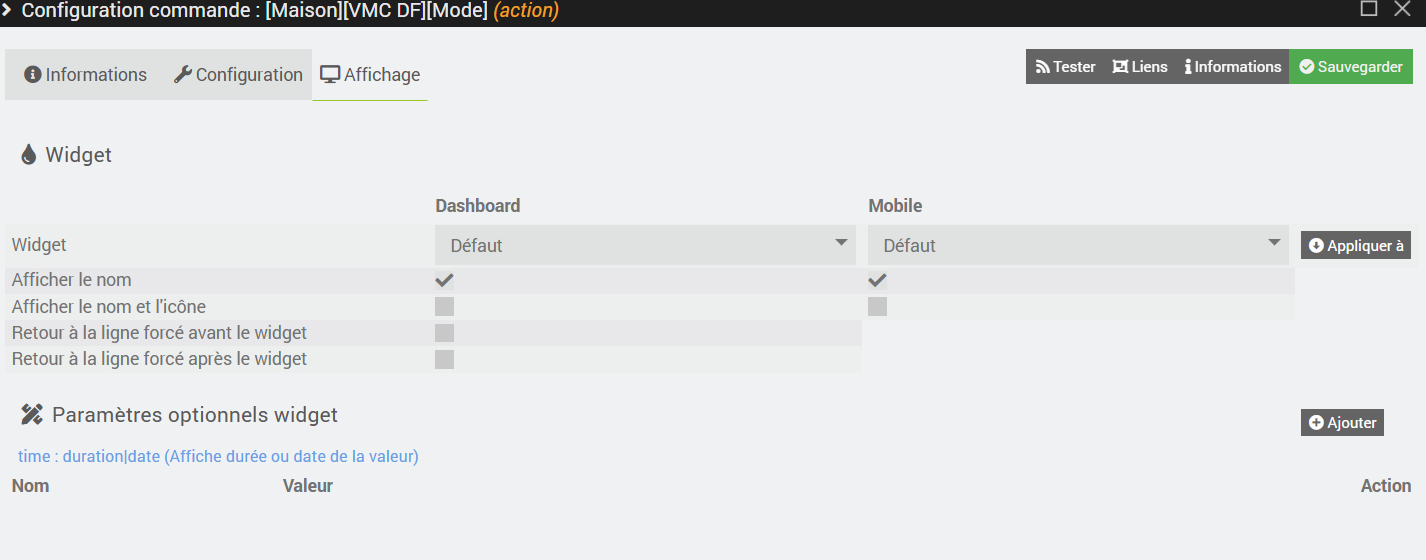This screenshot has height=560, width=1426.
Task: Enable Dashboard Afficher le nom et l'icône
Action: (445, 307)
